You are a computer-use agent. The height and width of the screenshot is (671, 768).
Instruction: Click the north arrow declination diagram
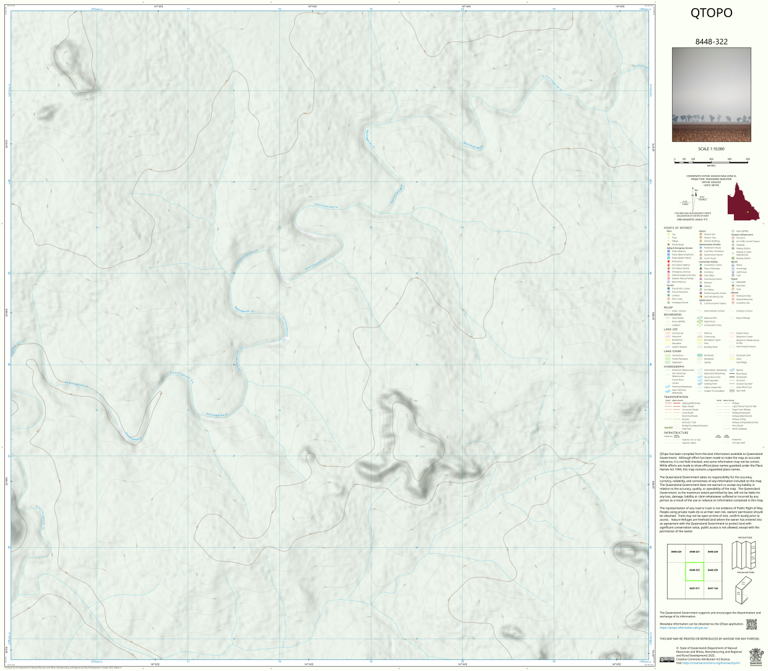click(x=693, y=198)
